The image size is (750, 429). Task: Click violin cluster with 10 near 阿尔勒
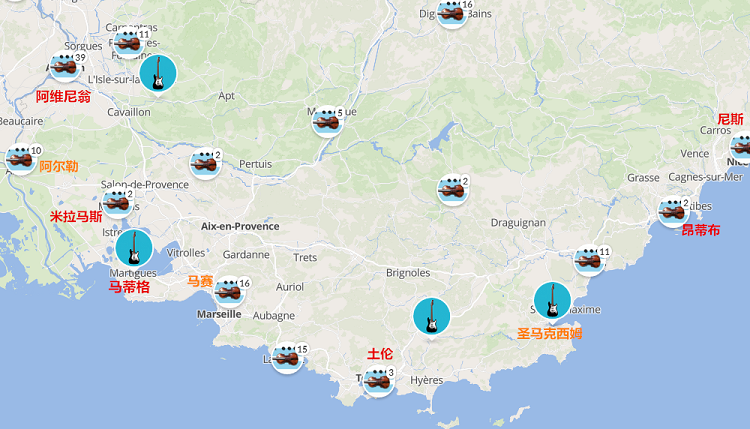point(21,159)
